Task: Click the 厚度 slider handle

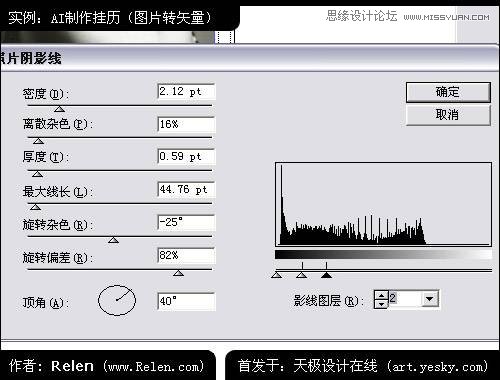Action: tap(37, 174)
